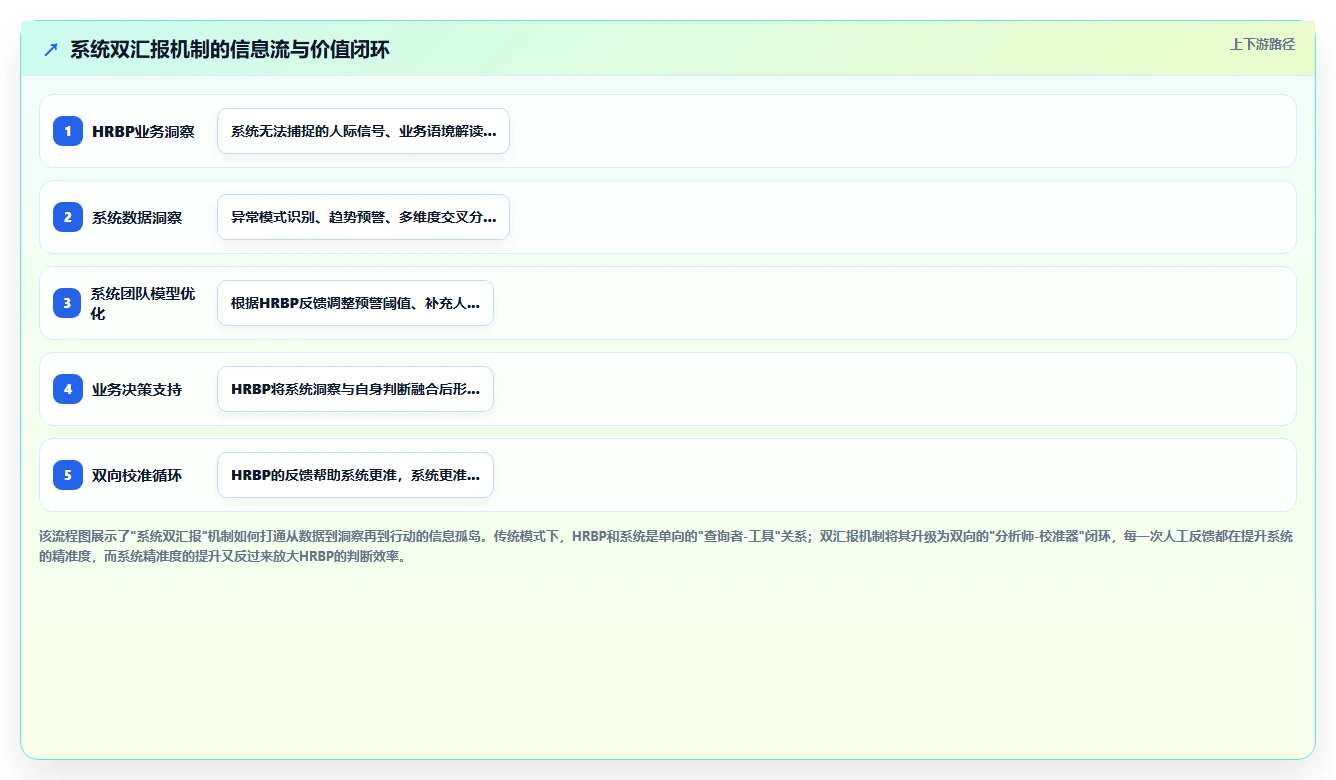1336x780 pixels.
Task: Click the step 4 number badge
Action: [68, 389]
